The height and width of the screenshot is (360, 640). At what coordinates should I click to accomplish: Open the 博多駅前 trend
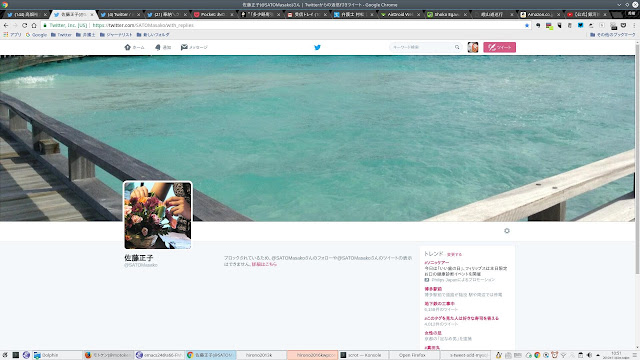(x=433, y=289)
